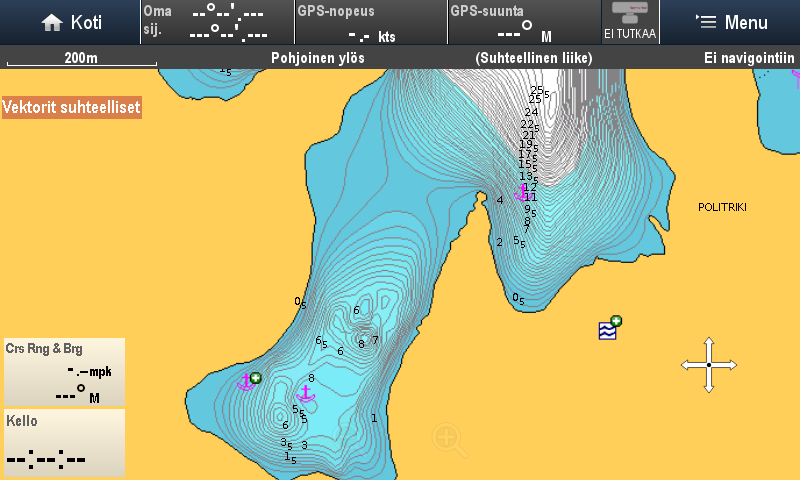This screenshot has width=800, height=480.
Task: Tap the Vektorit suhteelliset label
Action: point(71,107)
